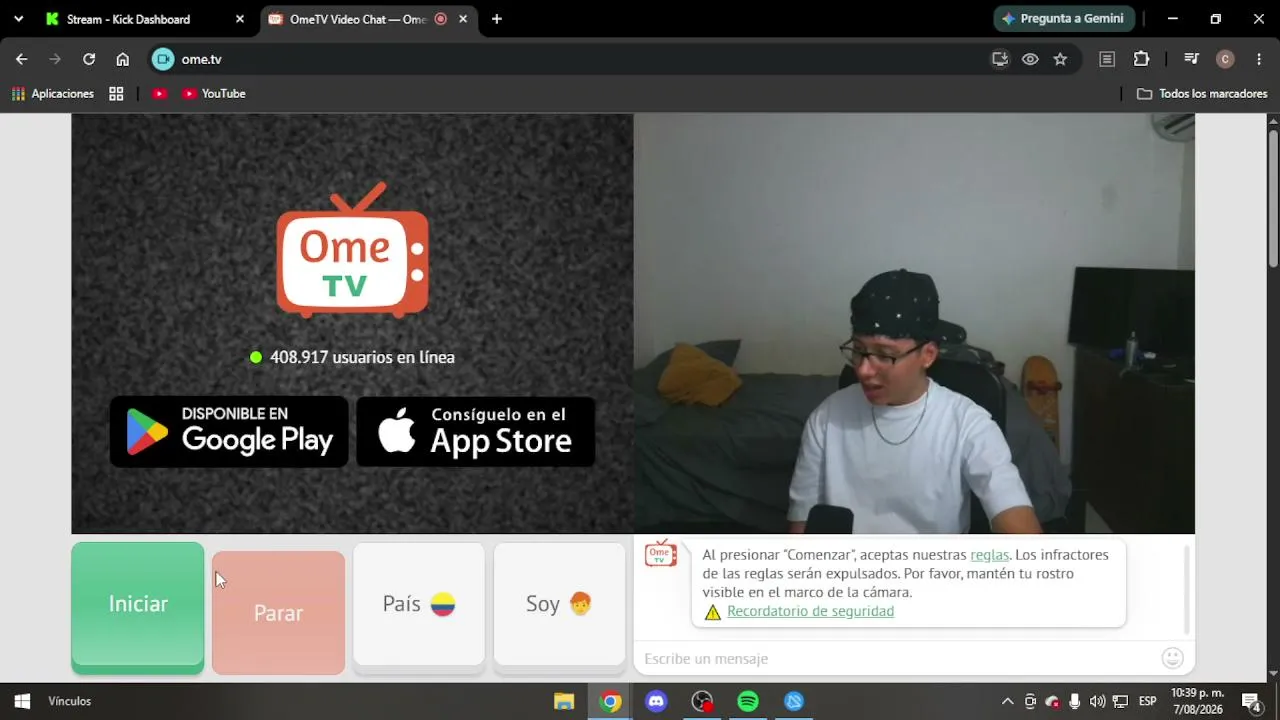Open the País country selector
Viewport: 1280px width, 720px height.
[x=419, y=604]
